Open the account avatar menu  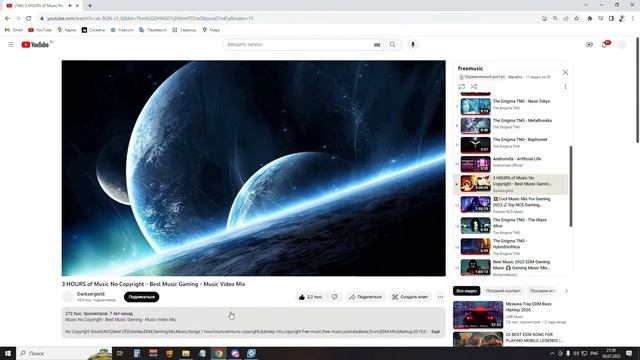tap(621, 44)
